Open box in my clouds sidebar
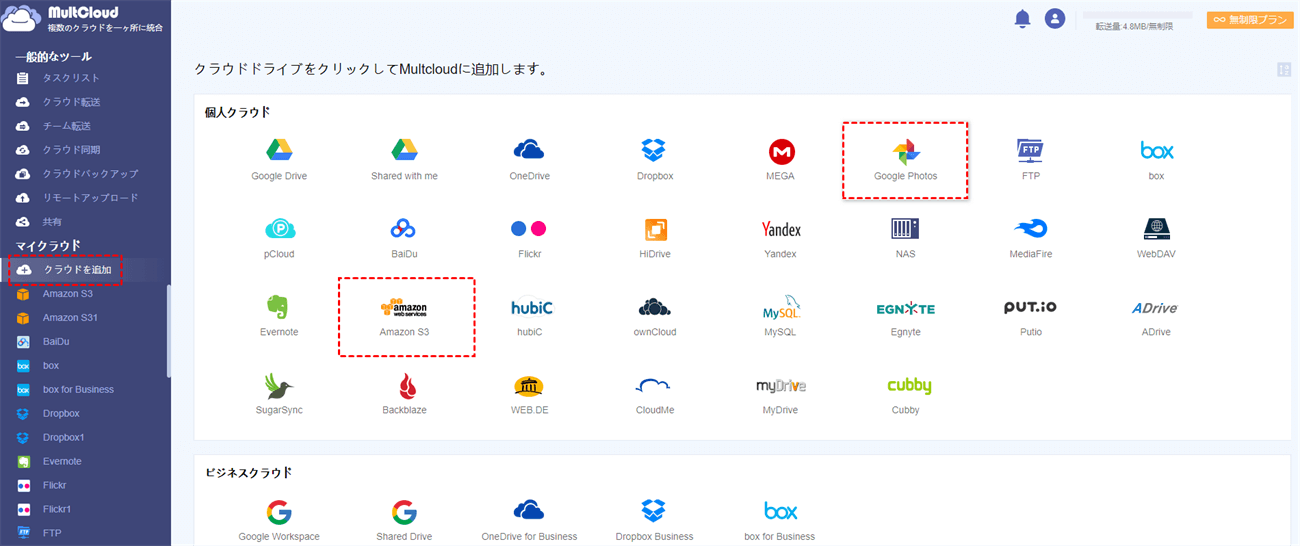Image resolution: width=1300 pixels, height=546 pixels. tap(51, 366)
